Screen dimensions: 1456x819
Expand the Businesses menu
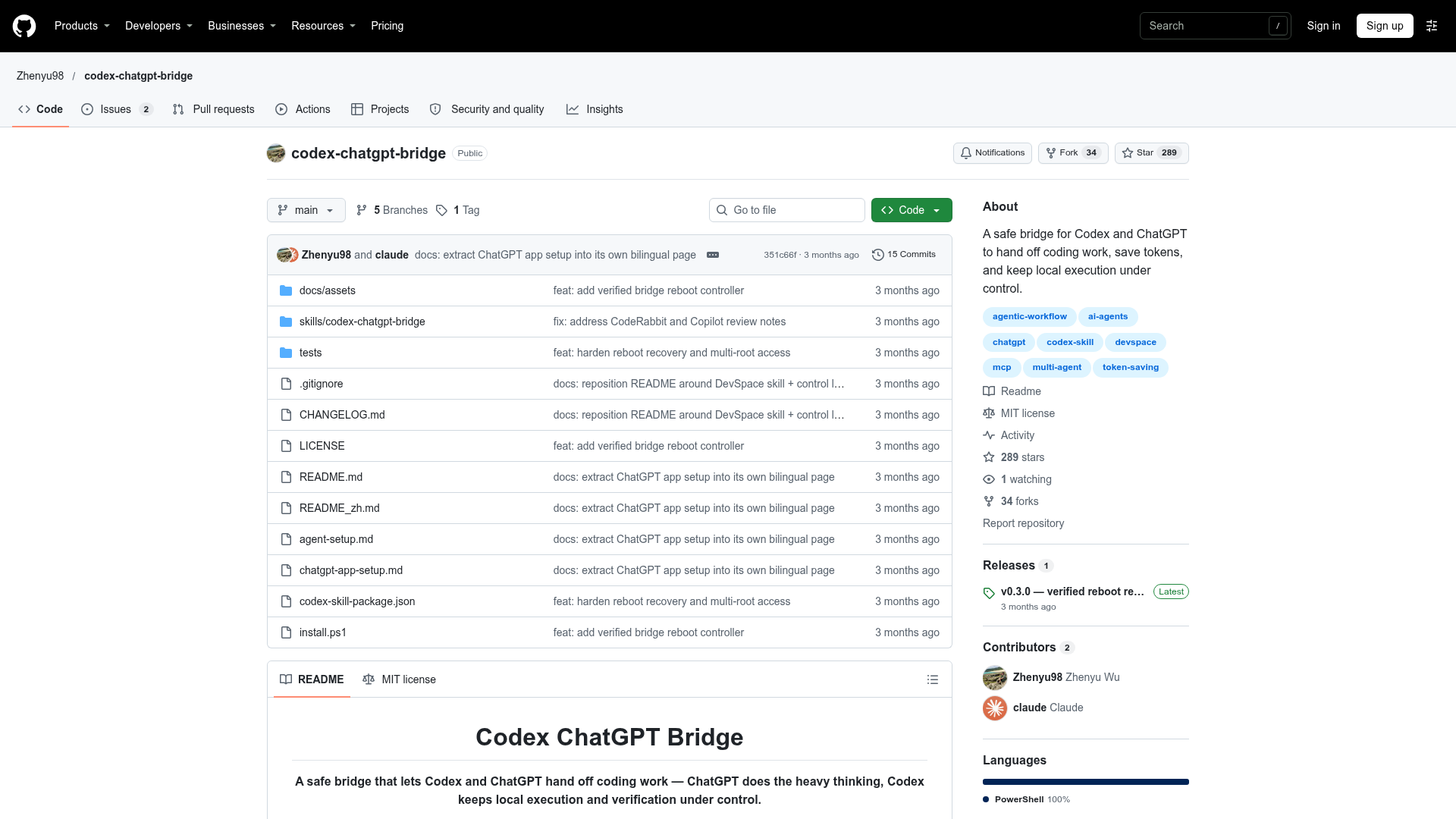242,26
